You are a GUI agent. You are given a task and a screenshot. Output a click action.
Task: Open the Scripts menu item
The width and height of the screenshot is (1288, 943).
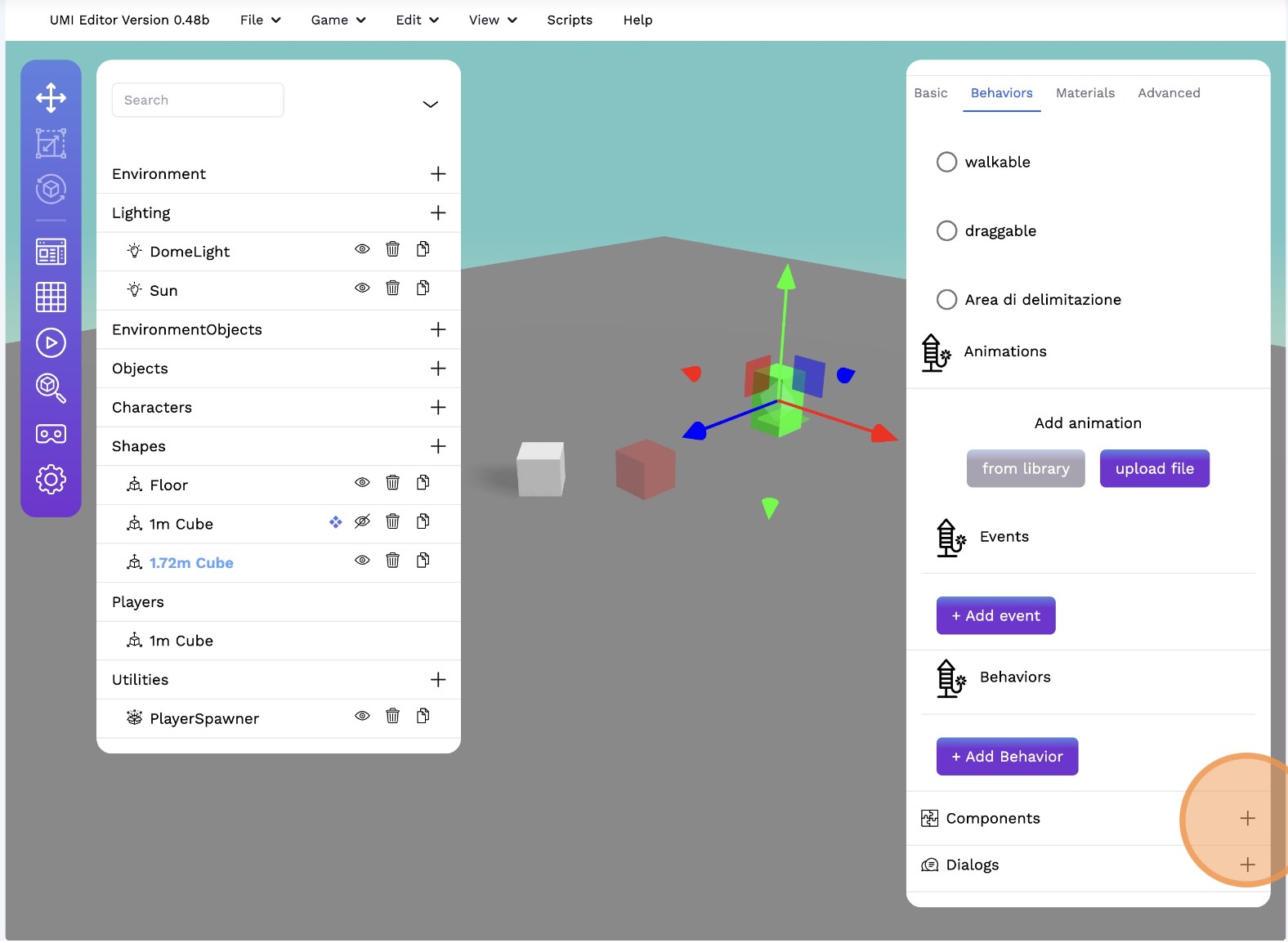coord(570,20)
